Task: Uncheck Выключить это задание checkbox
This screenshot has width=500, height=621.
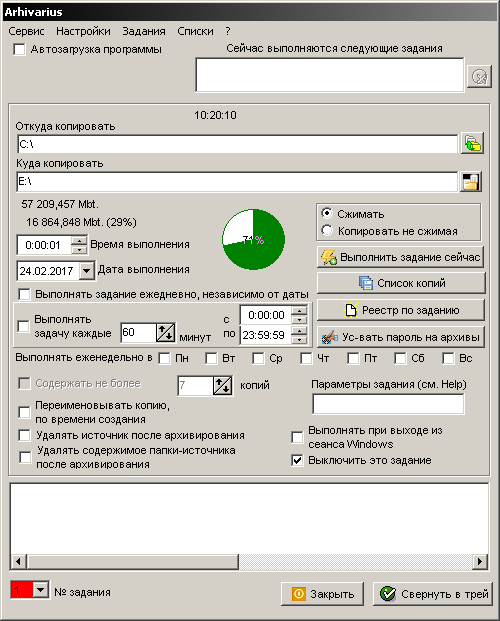Action: click(x=297, y=461)
